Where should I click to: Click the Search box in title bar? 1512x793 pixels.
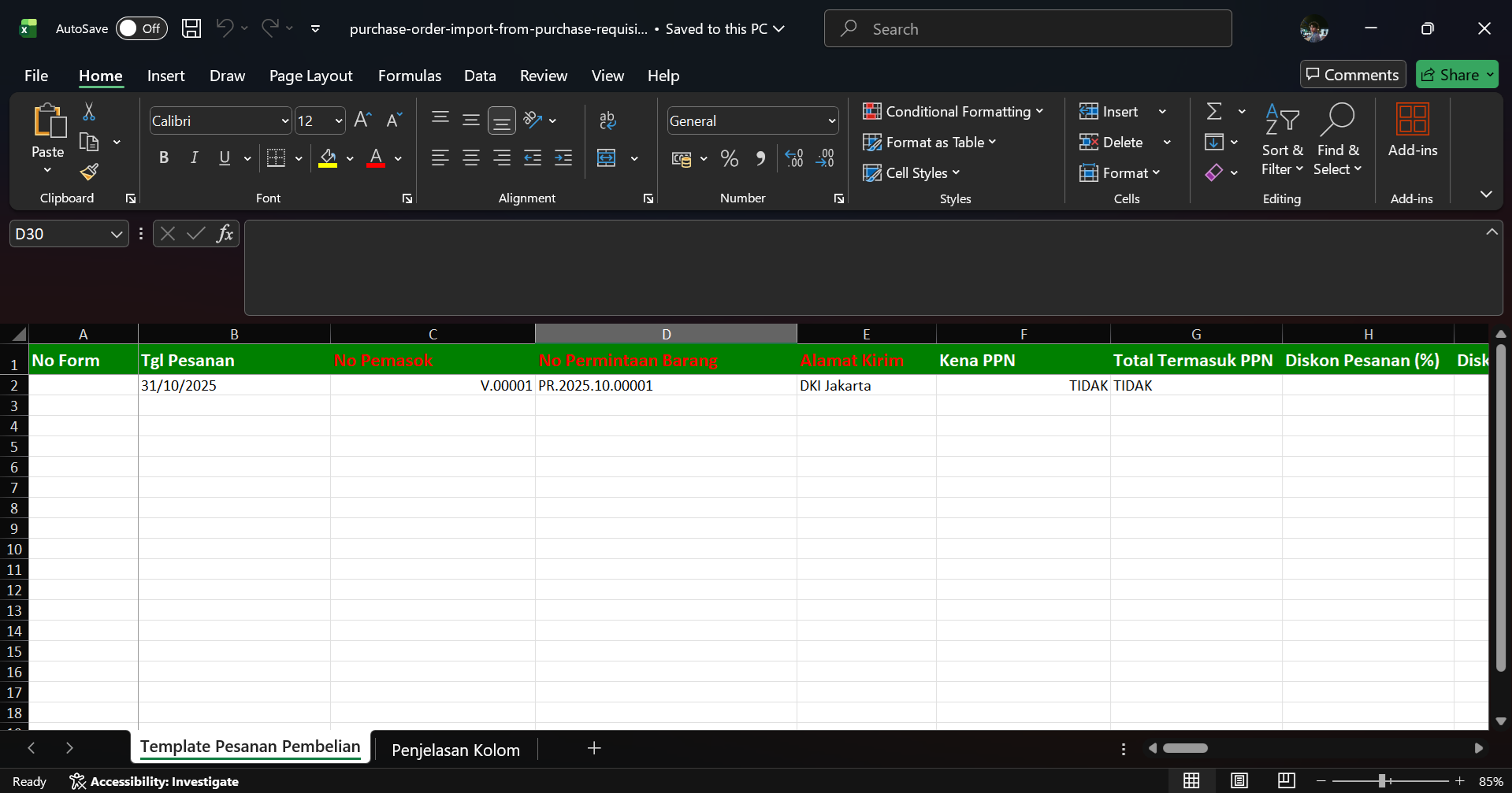[x=1027, y=29]
